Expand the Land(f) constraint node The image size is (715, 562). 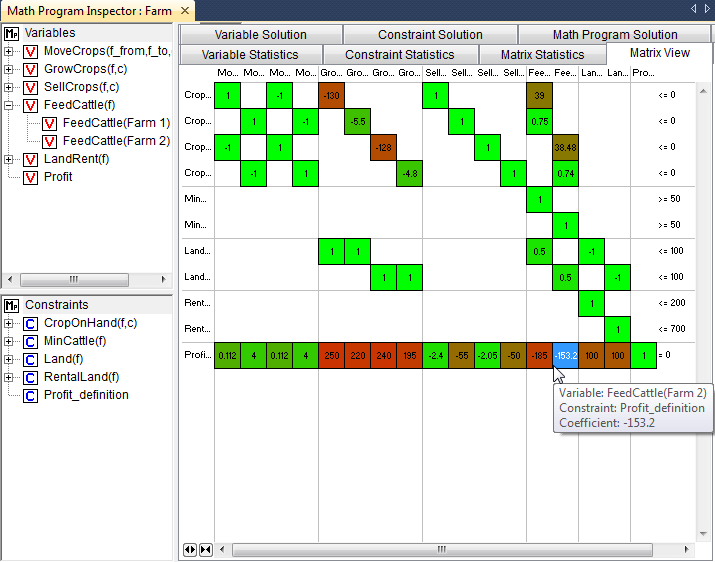[8, 359]
